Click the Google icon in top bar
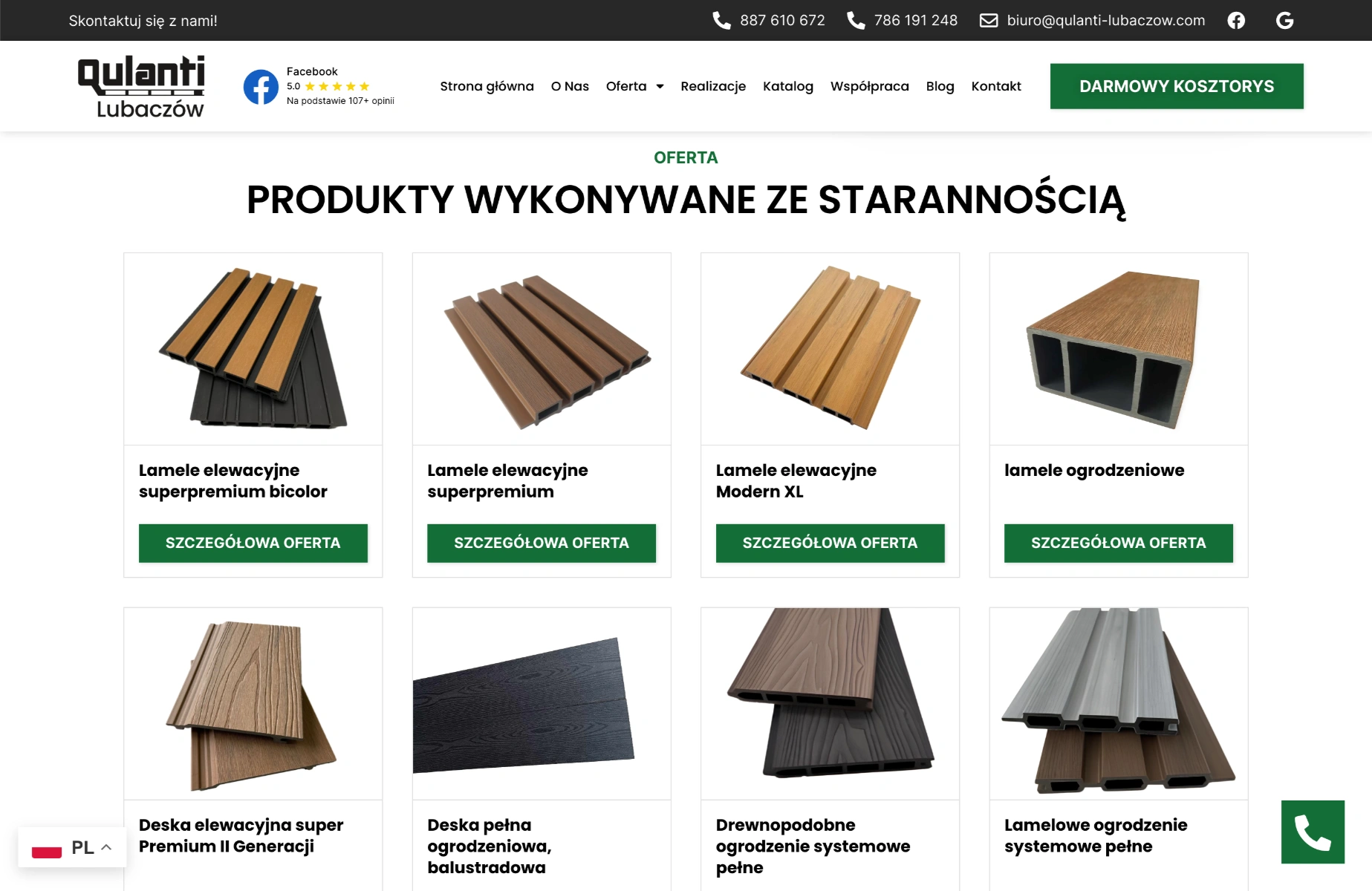The width and height of the screenshot is (1372, 891). [x=1284, y=21]
